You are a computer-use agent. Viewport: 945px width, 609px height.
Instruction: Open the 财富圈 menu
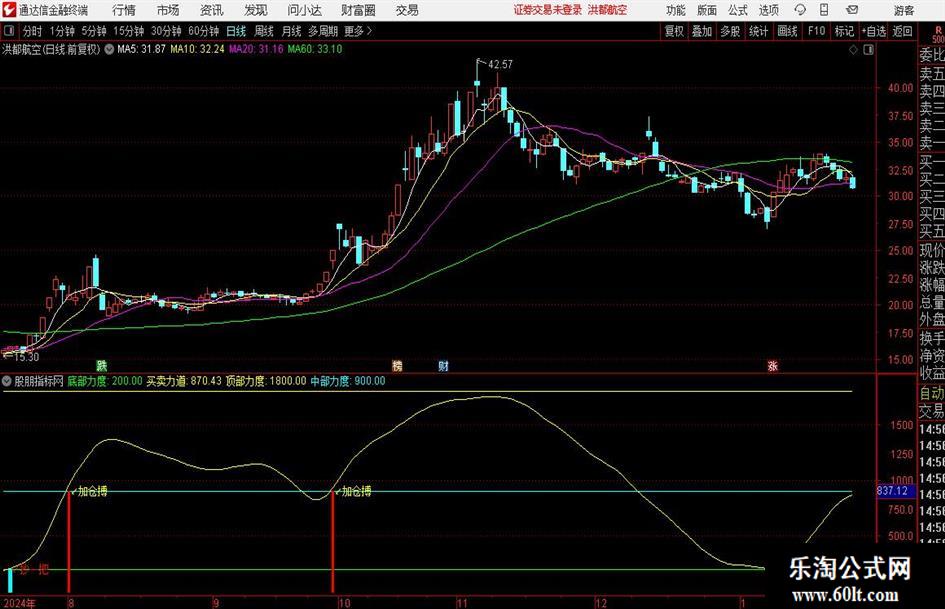point(358,10)
